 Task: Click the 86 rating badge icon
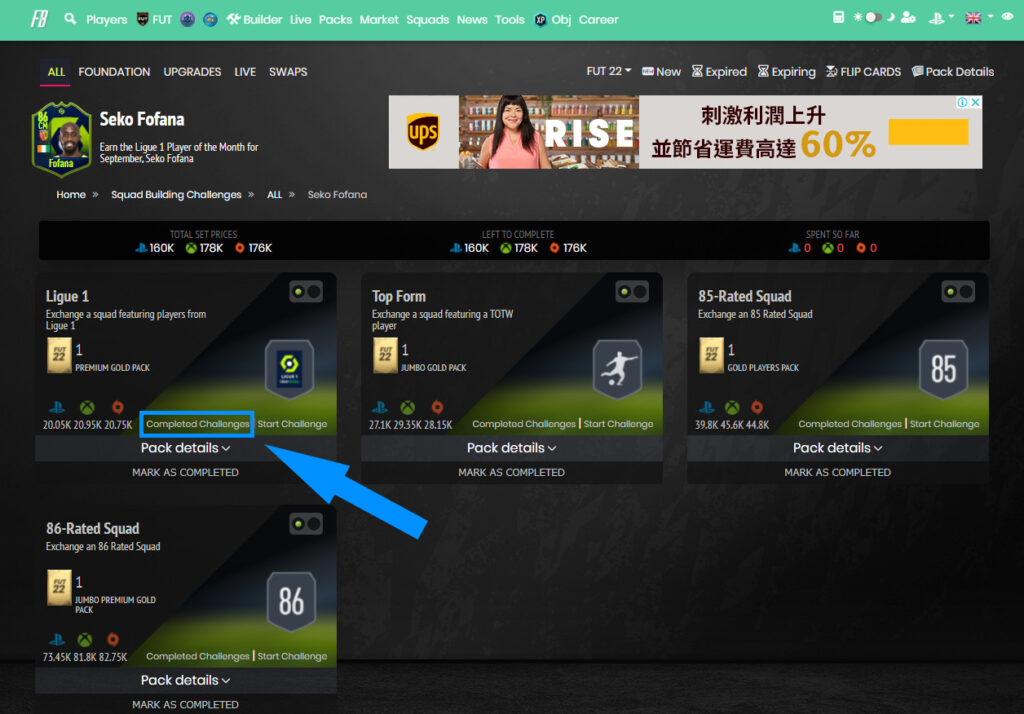pyautogui.click(x=291, y=602)
